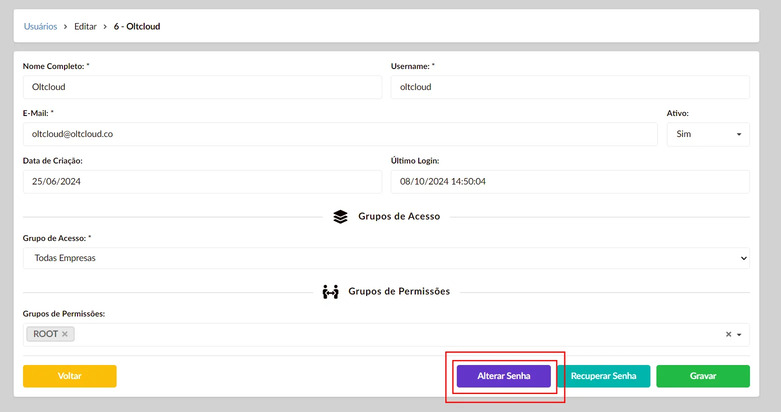This screenshot has height=412, width=781.
Task: Remove the ROOT permission tag
Action: [65, 334]
